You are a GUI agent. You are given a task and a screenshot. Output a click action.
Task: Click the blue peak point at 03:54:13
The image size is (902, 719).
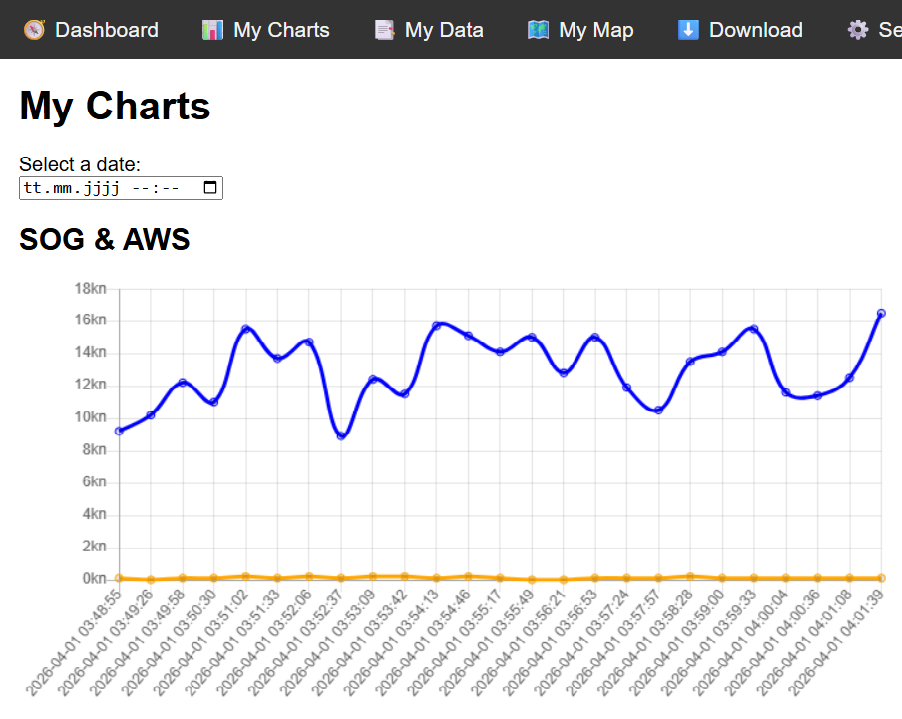pos(437,326)
